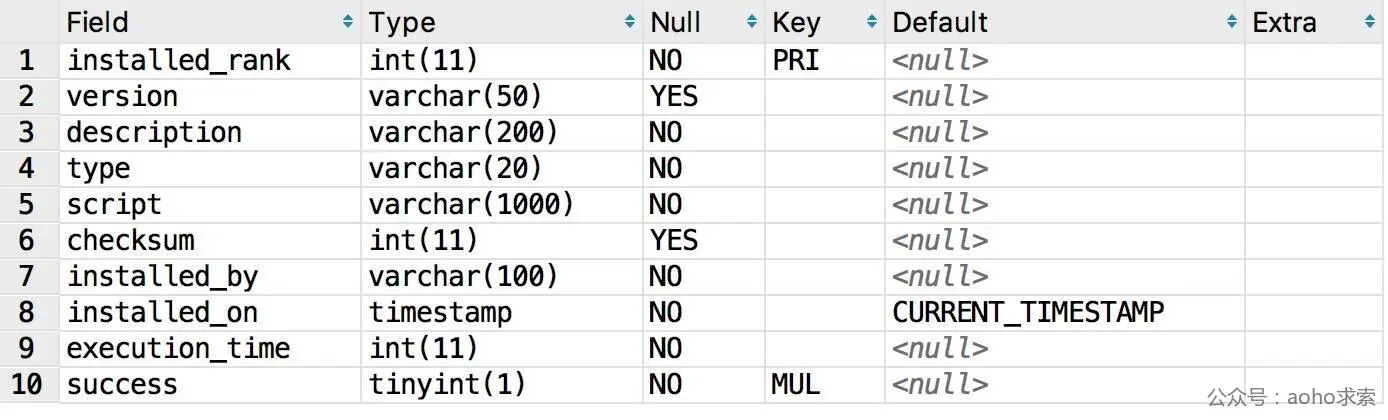Select the varchar(1000) type cell
Image resolution: width=1388 pixels, height=420 pixels.
[x=502, y=204]
